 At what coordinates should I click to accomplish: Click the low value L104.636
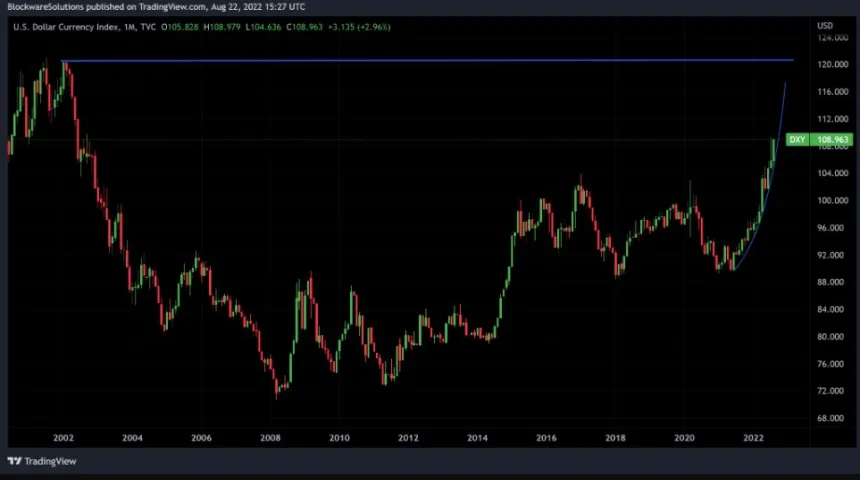263,27
